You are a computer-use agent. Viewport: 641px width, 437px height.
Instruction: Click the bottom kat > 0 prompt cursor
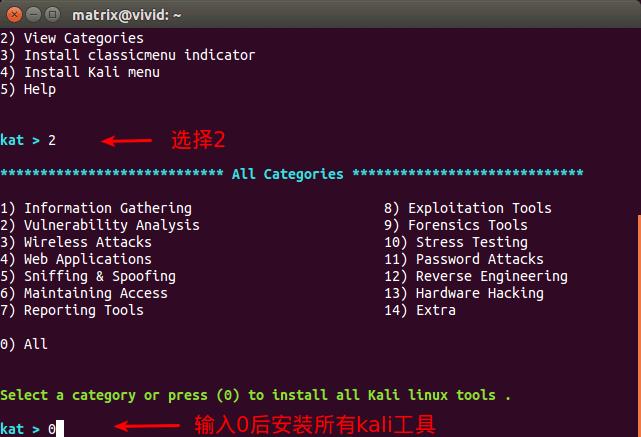[60, 429]
